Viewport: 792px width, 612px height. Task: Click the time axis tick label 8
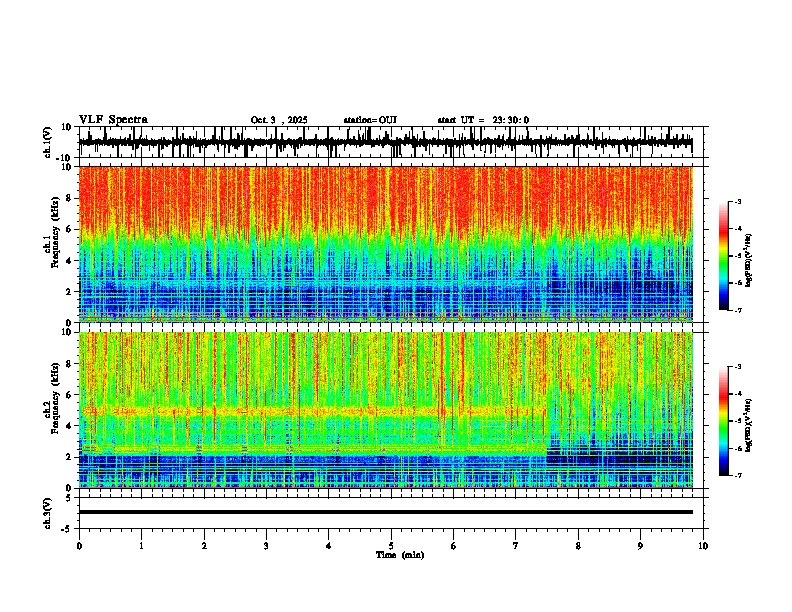click(578, 546)
